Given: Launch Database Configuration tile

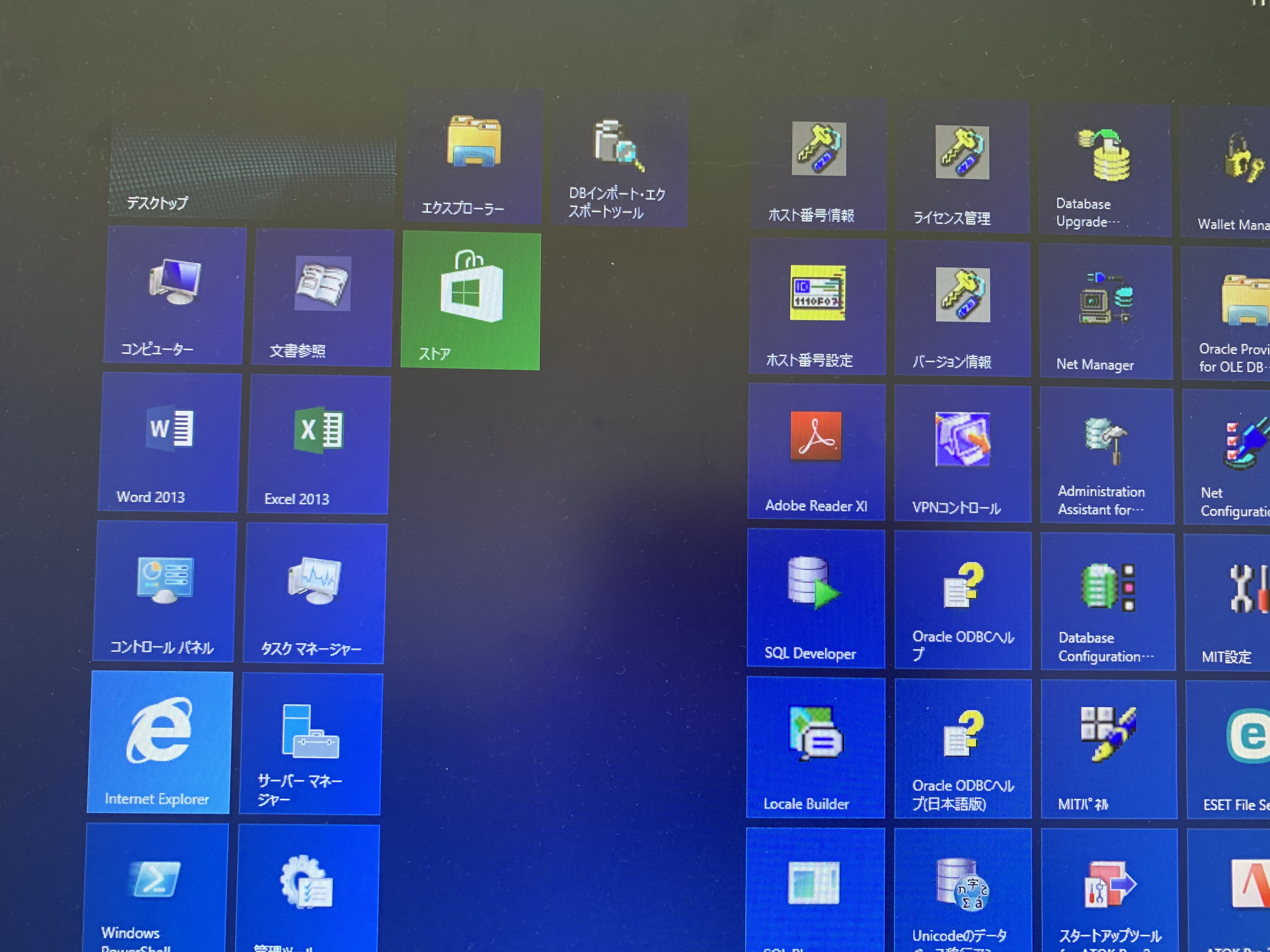Looking at the screenshot, I should click(1107, 601).
